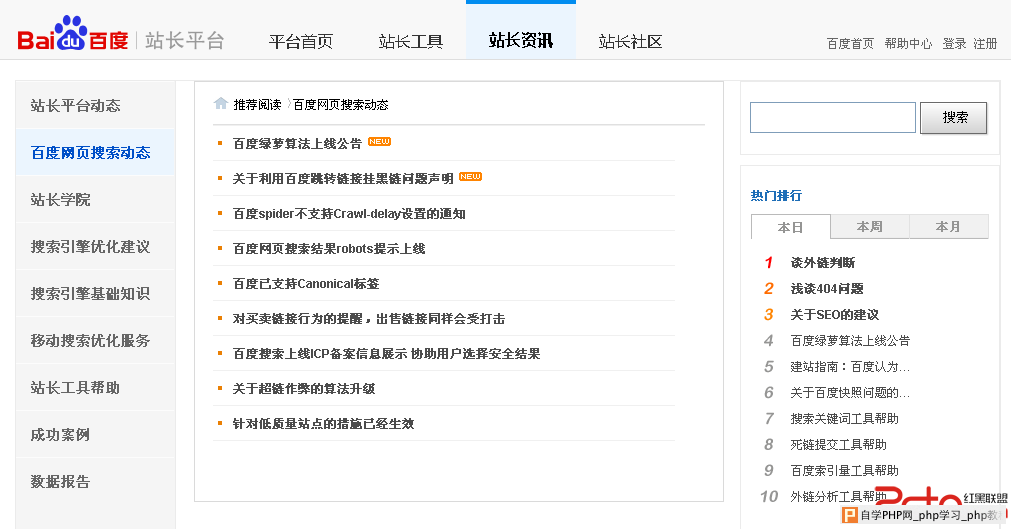This screenshot has height=529, width=1011.
Task: Open the 帮助中心 link
Action: [908, 44]
